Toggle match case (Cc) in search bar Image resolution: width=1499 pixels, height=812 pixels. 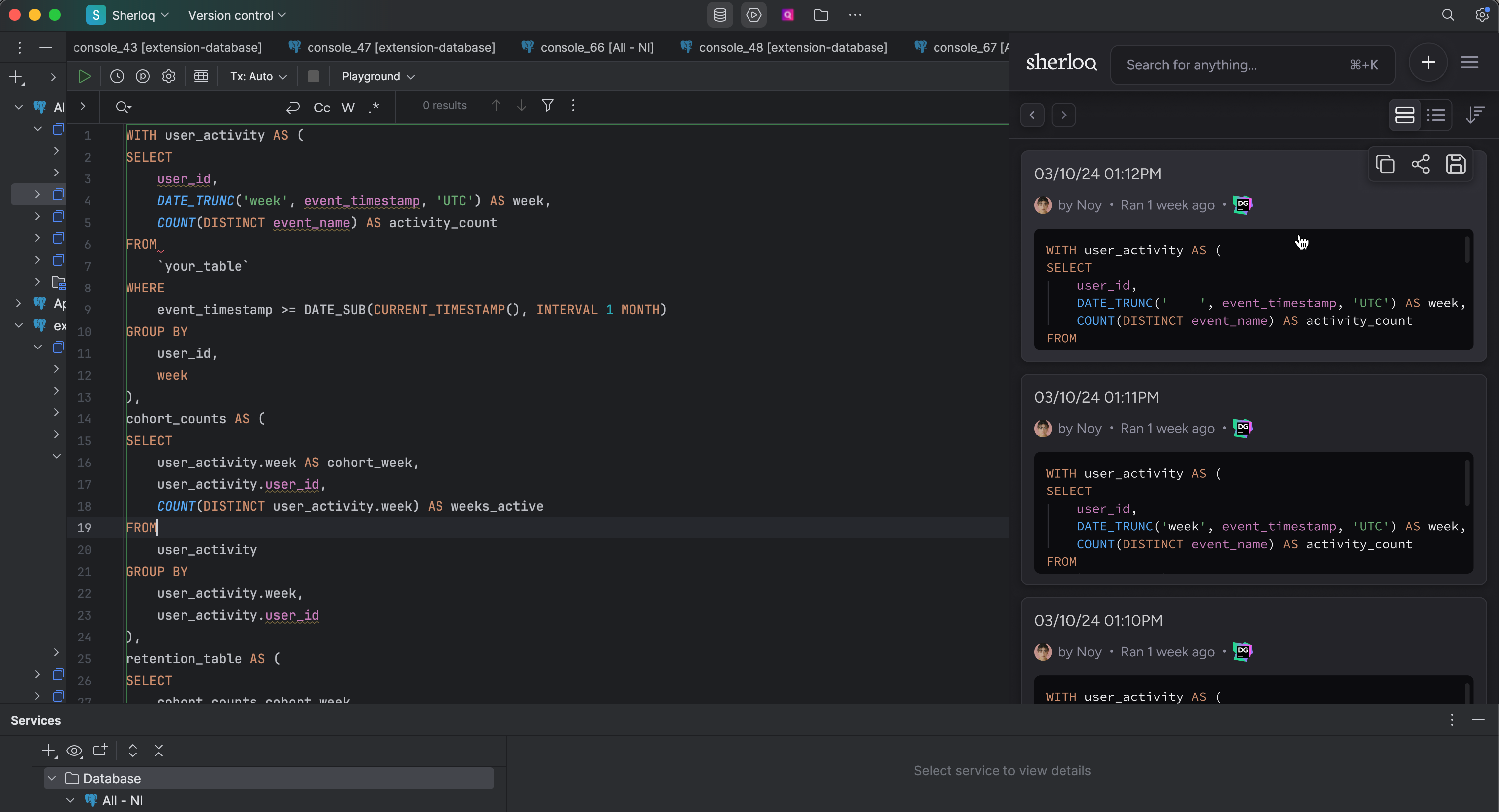(x=322, y=107)
